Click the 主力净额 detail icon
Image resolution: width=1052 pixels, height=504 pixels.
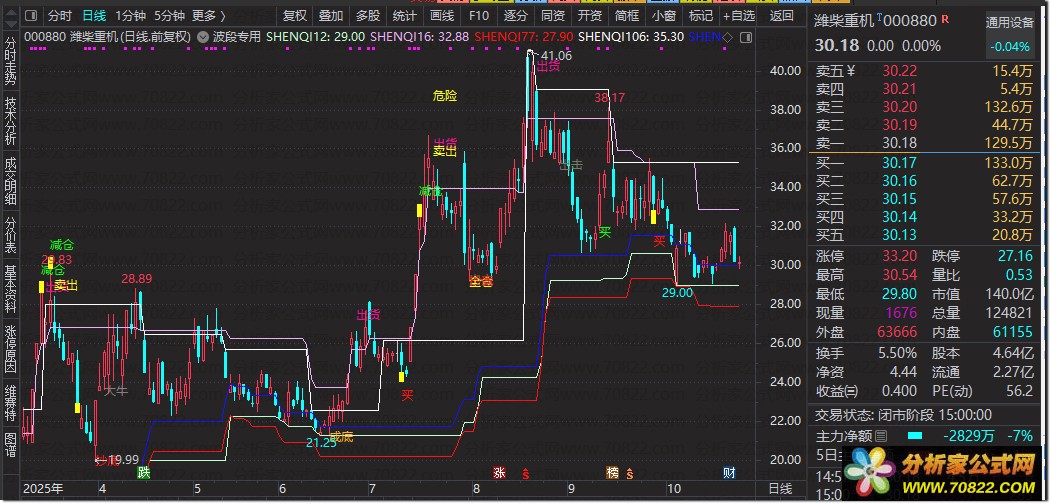[x=881, y=436]
